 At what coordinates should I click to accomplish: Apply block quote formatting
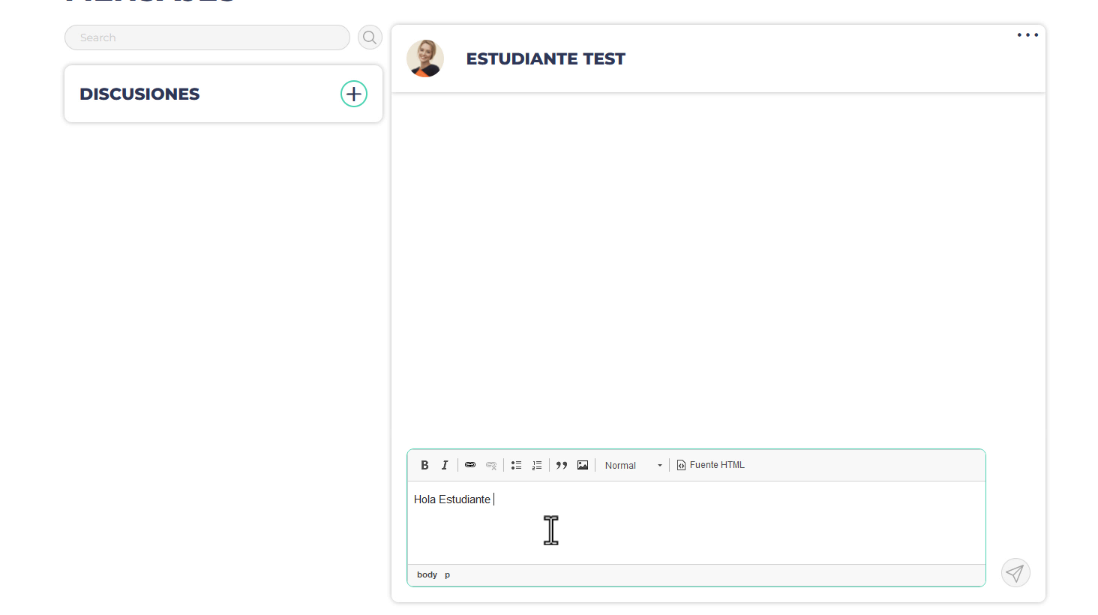click(562, 465)
